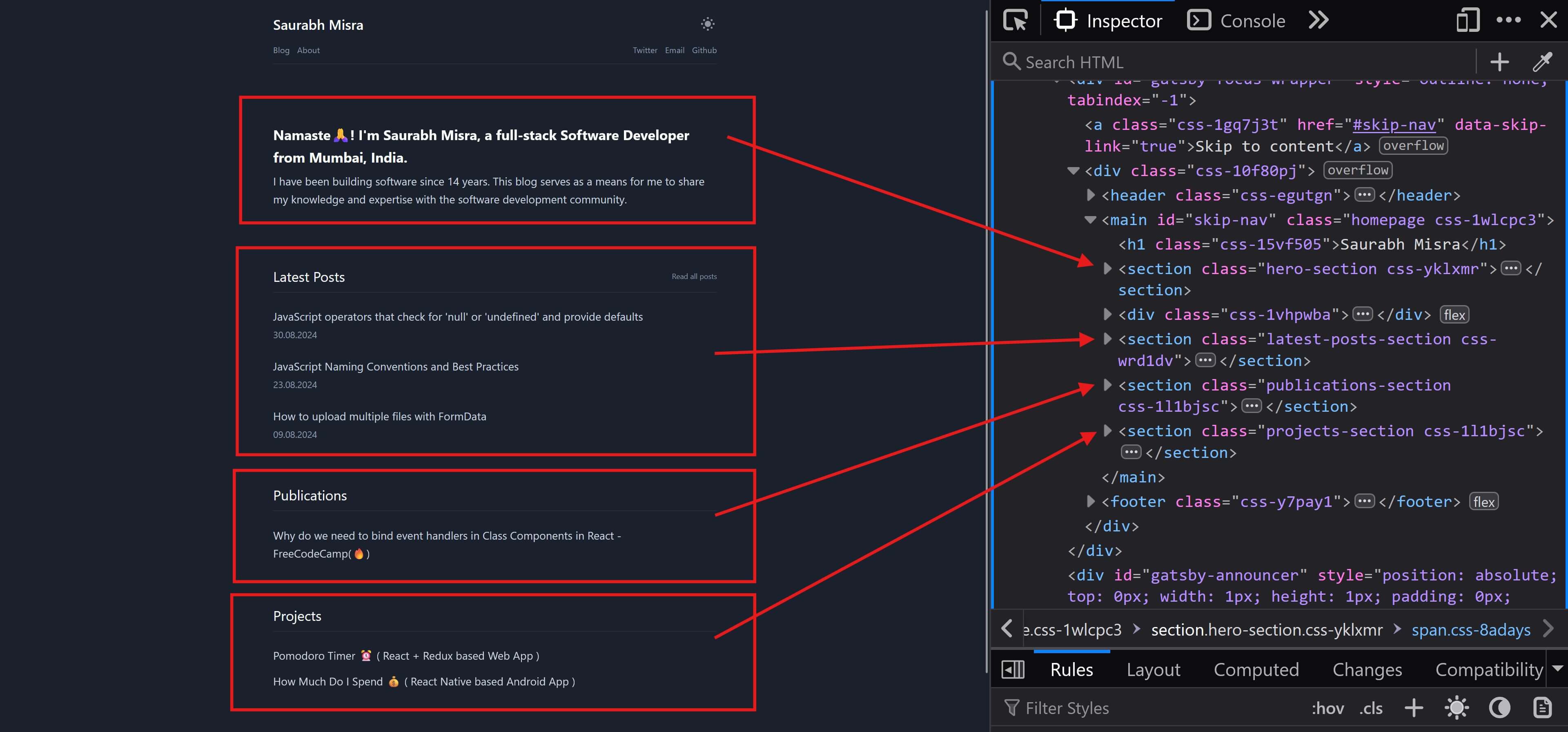Open How Much Do I Spend project link
Screen dimensions: 1568x732
pyautogui.click(x=424, y=681)
